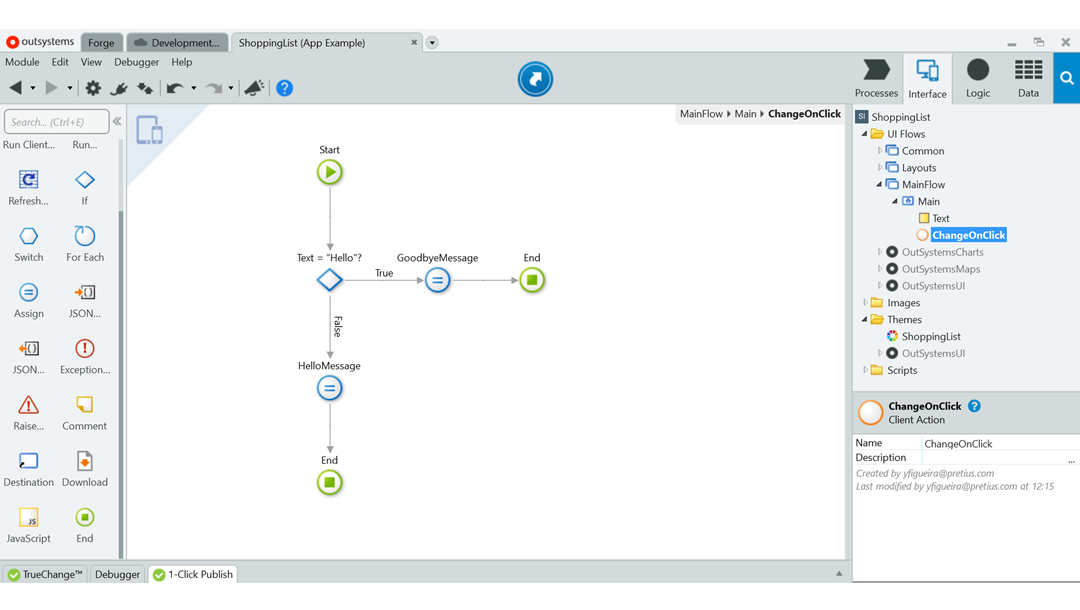Image resolution: width=1080 pixels, height=610 pixels.
Task: Open the Debugger menu
Action: point(136,62)
